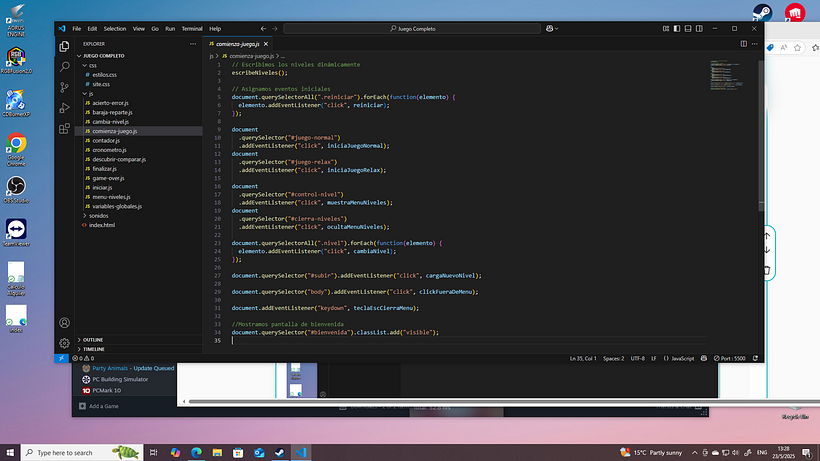Open OBS Studio desktop shortcut
The height and width of the screenshot is (461, 820).
pyautogui.click(x=16, y=190)
